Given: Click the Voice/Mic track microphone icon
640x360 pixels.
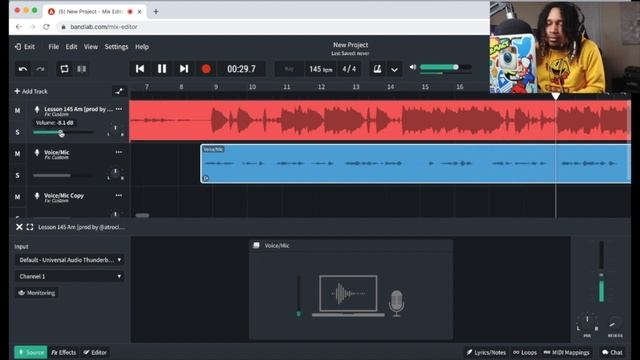Looking at the screenshot, I should [x=37, y=153].
